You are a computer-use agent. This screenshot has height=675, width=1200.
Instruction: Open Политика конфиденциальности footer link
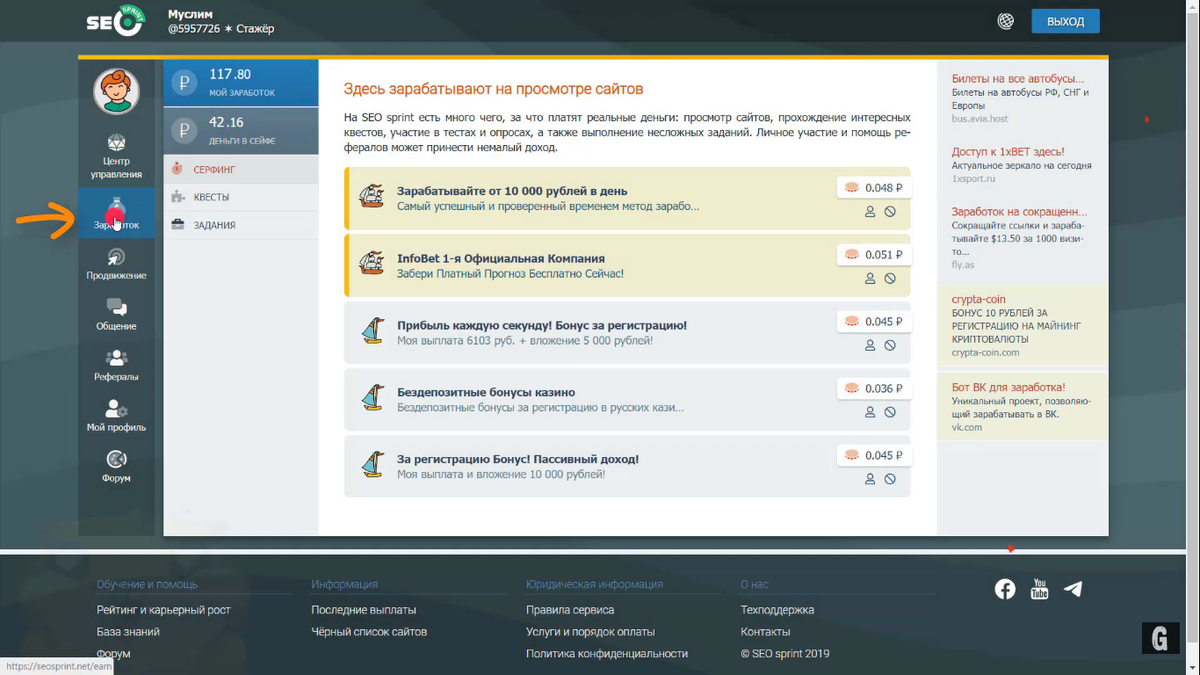pyautogui.click(x=607, y=654)
